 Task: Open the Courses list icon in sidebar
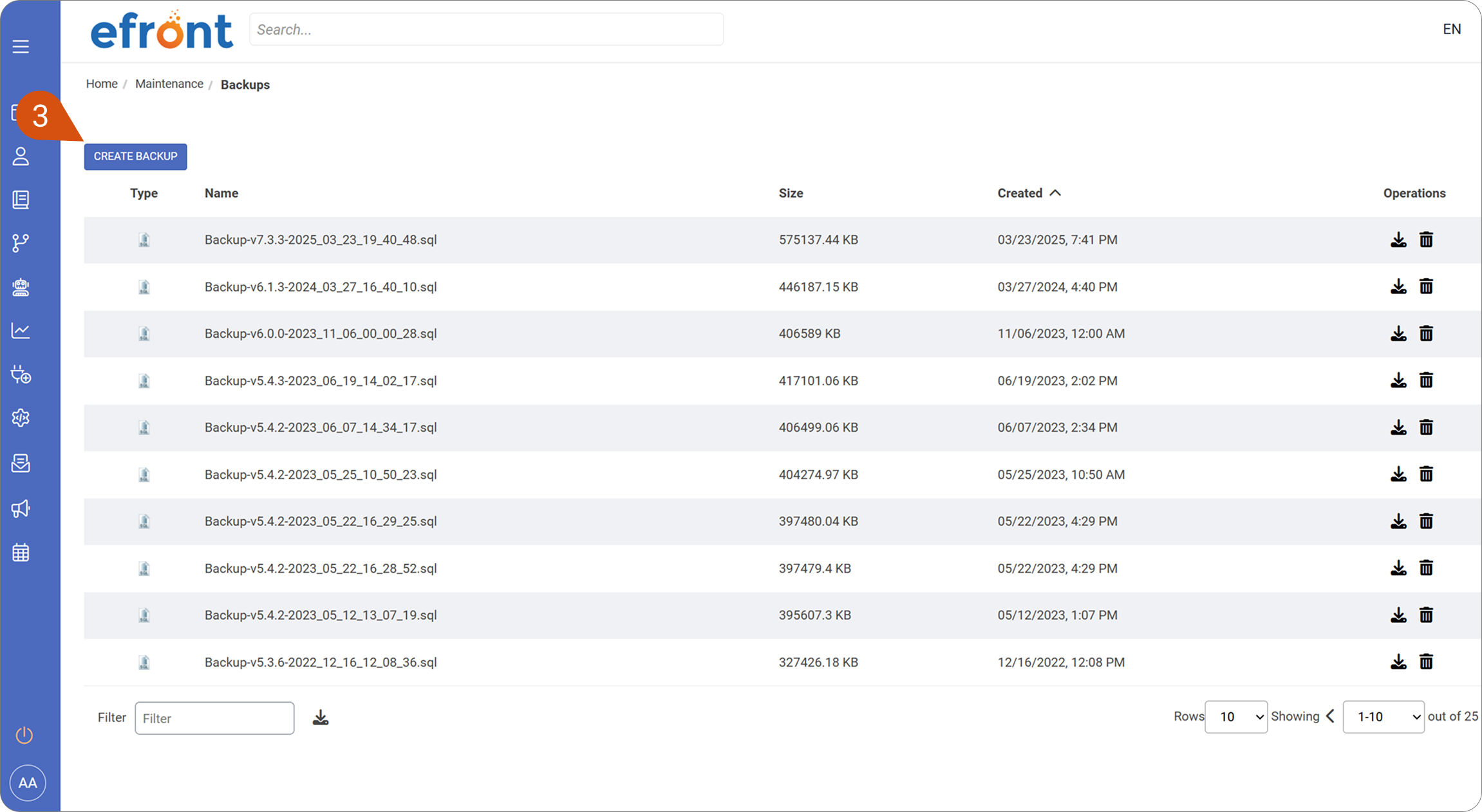[x=21, y=199]
